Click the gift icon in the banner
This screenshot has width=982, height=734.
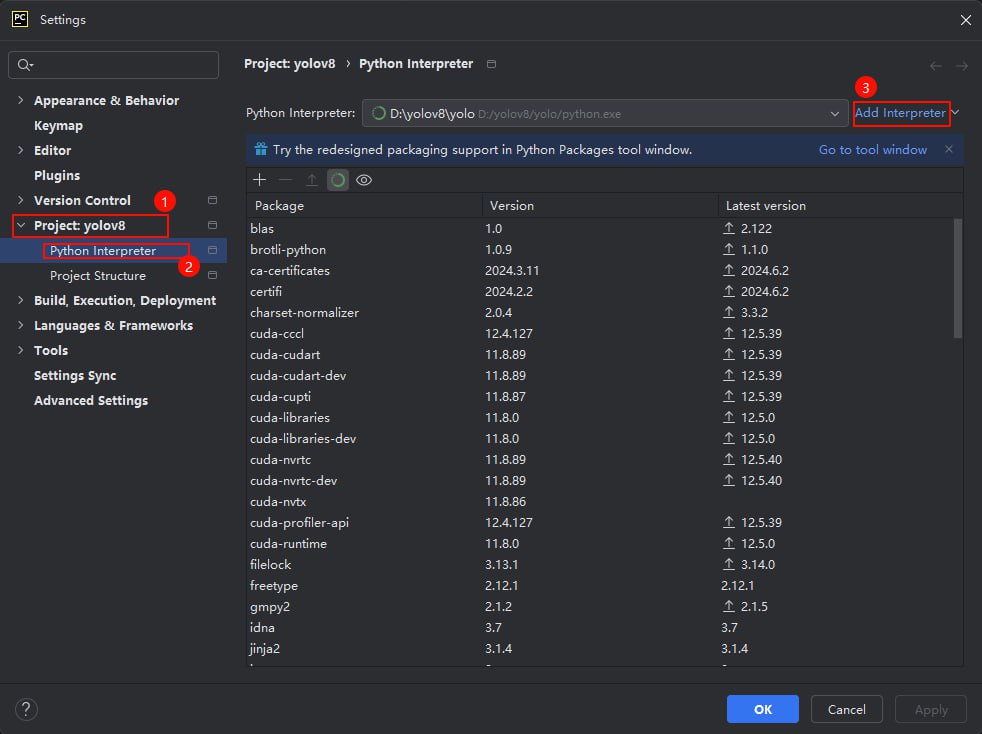point(261,149)
